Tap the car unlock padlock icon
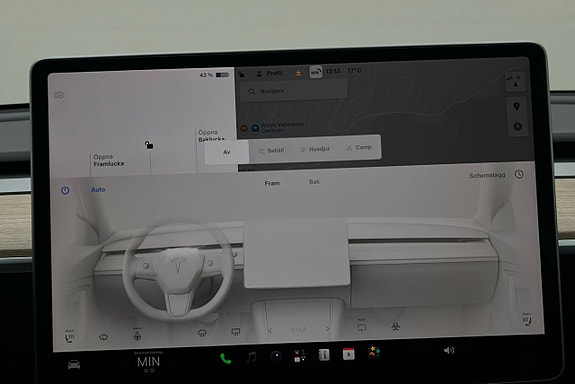This screenshot has width=575, height=384. click(x=149, y=145)
